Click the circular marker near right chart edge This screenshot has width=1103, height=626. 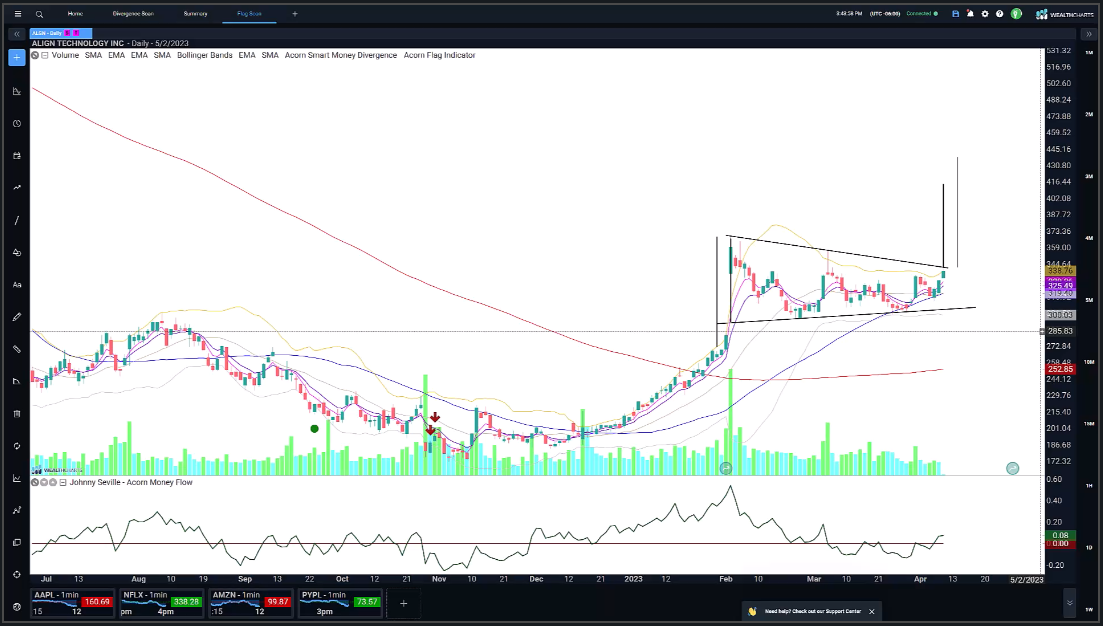[x=1012, y=468]
